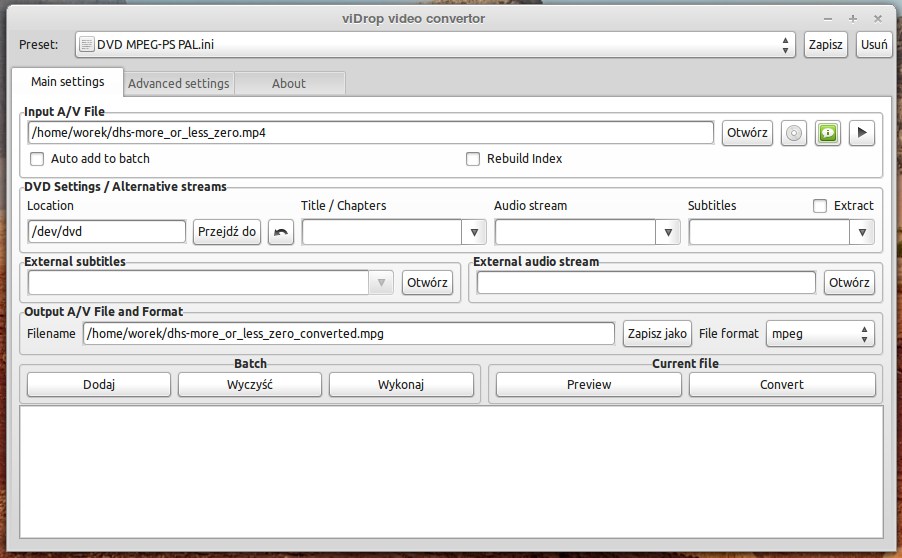The image size is (902, 558).
Task: Switch to the Advanced settings tab
Action: [178, 83]
